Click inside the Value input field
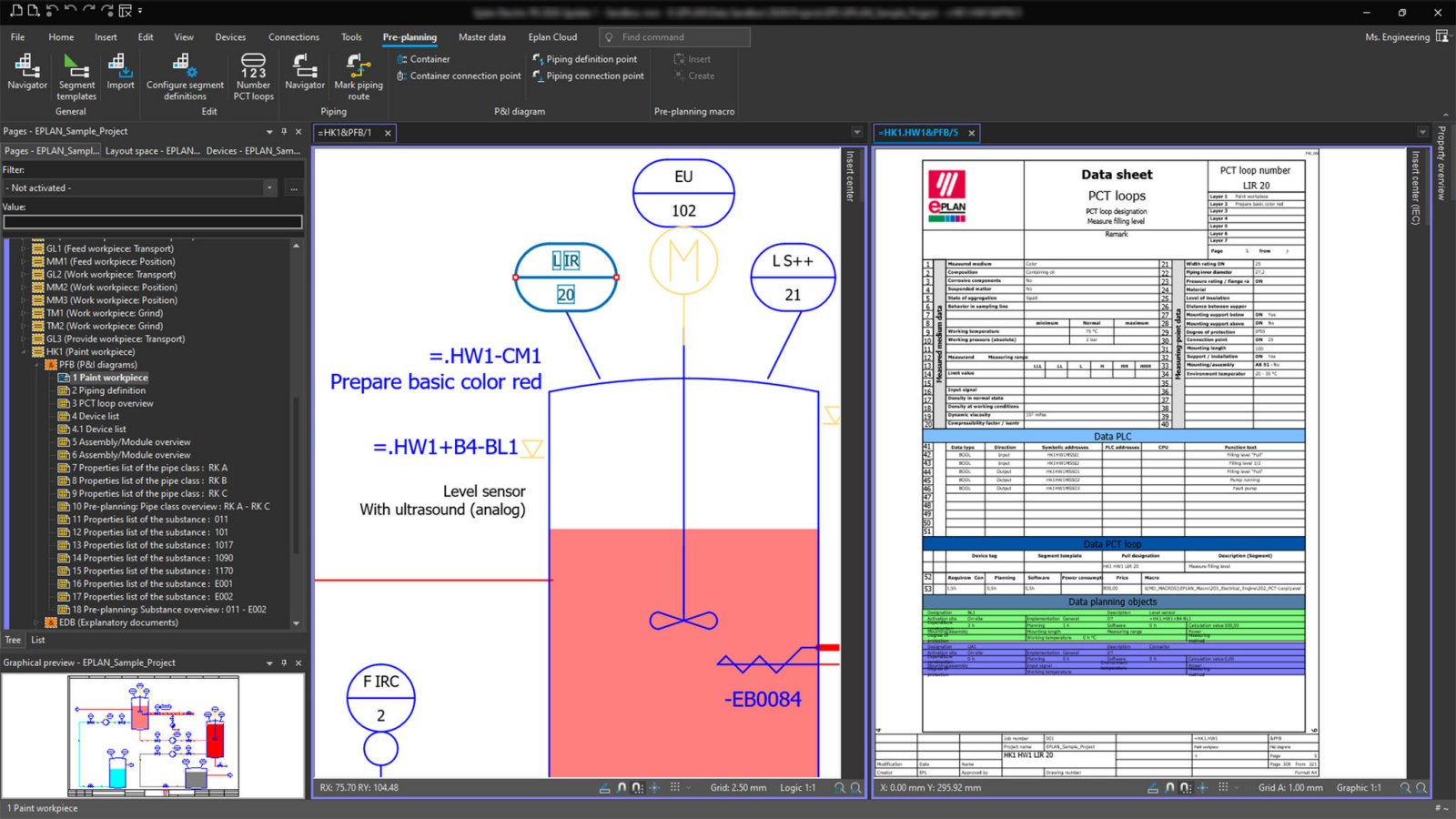 click(x=150, y=221)
